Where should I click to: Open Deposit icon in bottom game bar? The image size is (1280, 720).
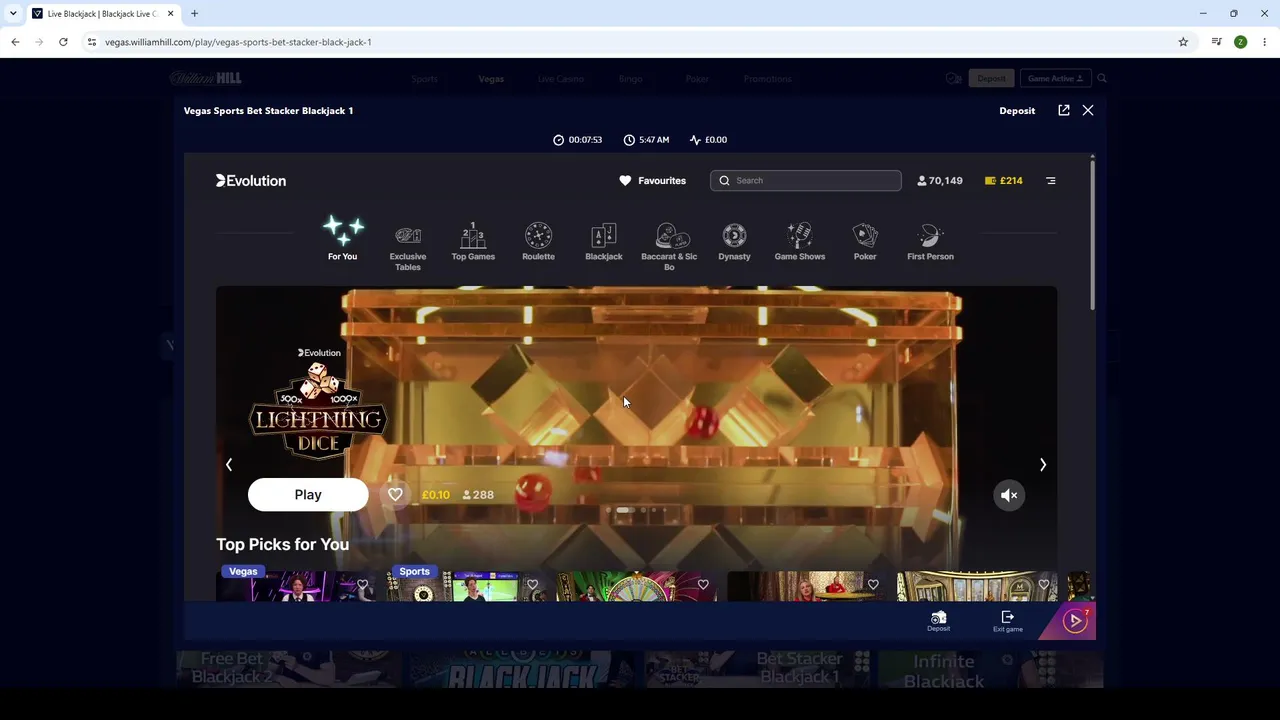click(938, 621)
